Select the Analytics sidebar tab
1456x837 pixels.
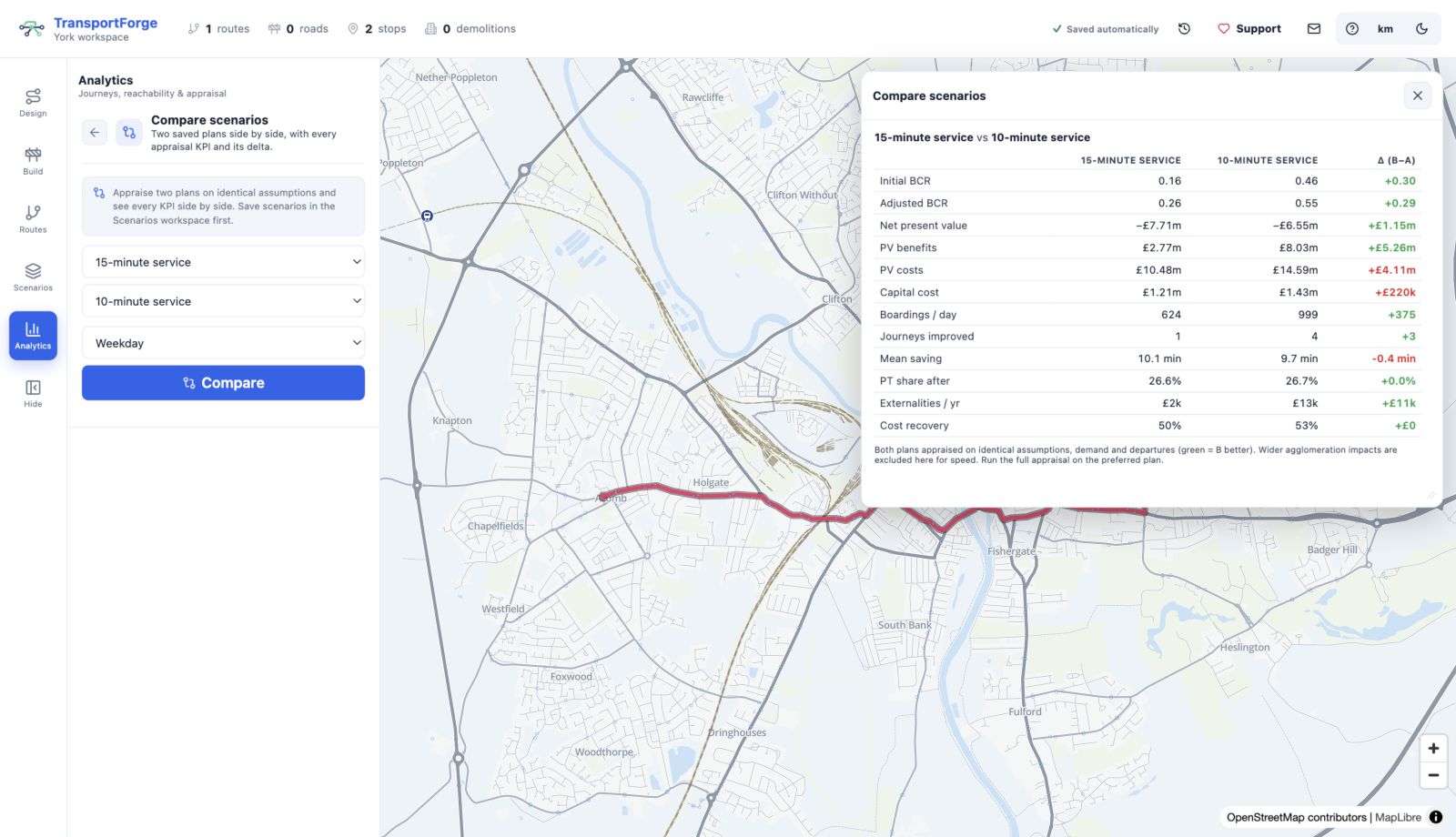tap(33, 335)
